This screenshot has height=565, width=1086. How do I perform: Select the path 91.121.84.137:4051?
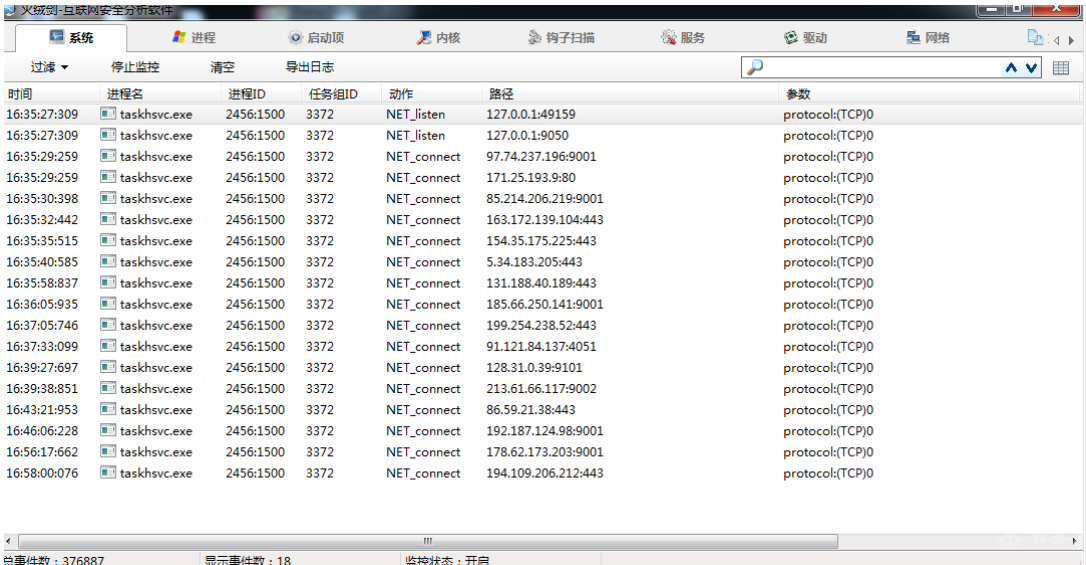click(541, 347)
